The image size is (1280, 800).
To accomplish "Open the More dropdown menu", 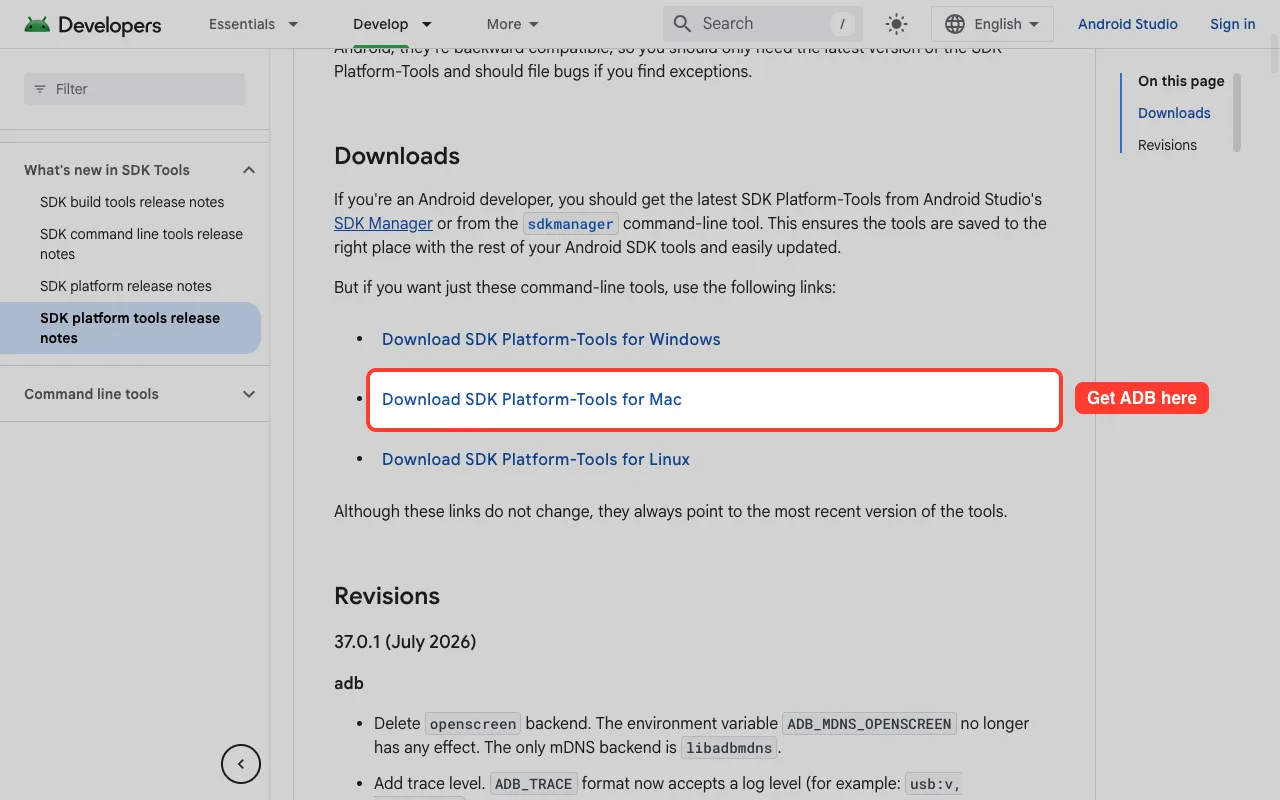I will pos(513,24).
